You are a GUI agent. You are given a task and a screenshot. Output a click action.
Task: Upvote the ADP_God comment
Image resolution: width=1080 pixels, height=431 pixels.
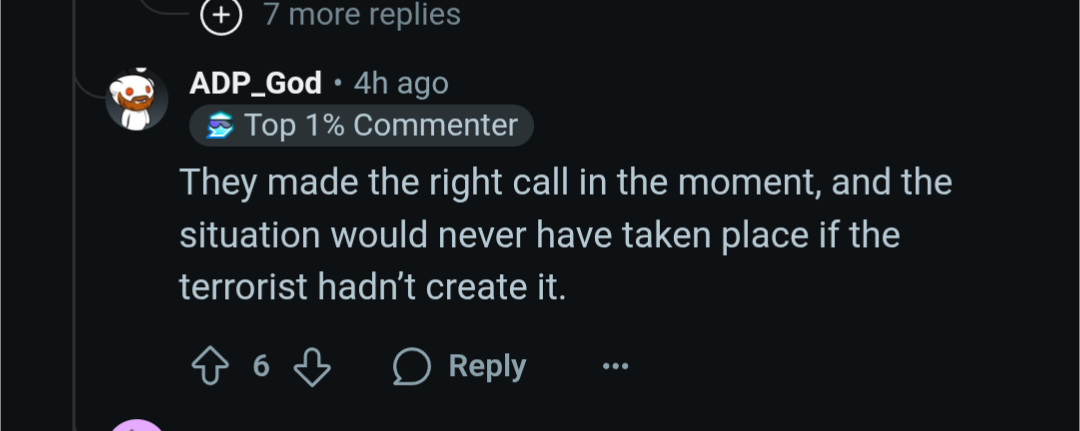pyautogui.click(x=210, y=367)
